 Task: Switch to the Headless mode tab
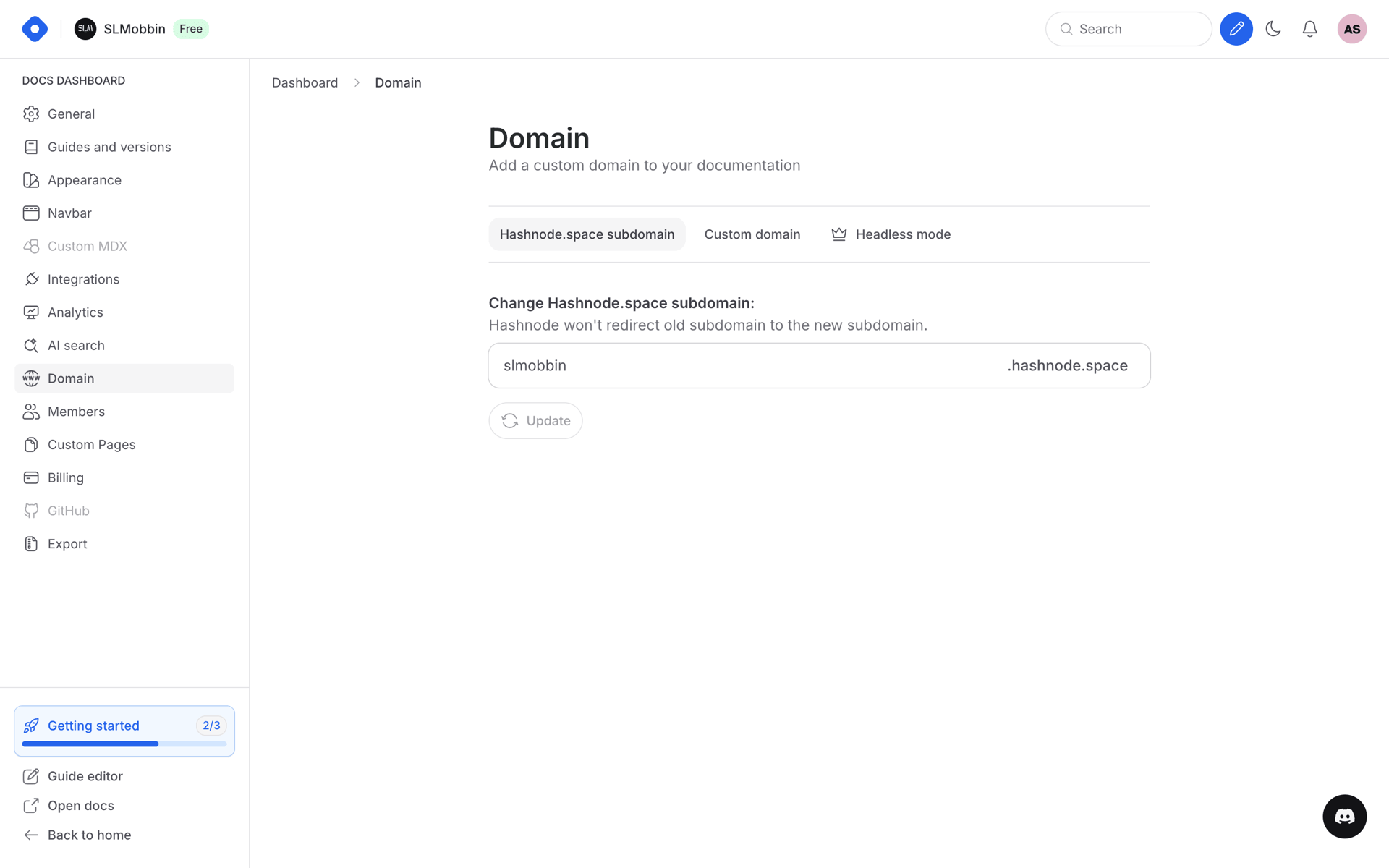891,234
